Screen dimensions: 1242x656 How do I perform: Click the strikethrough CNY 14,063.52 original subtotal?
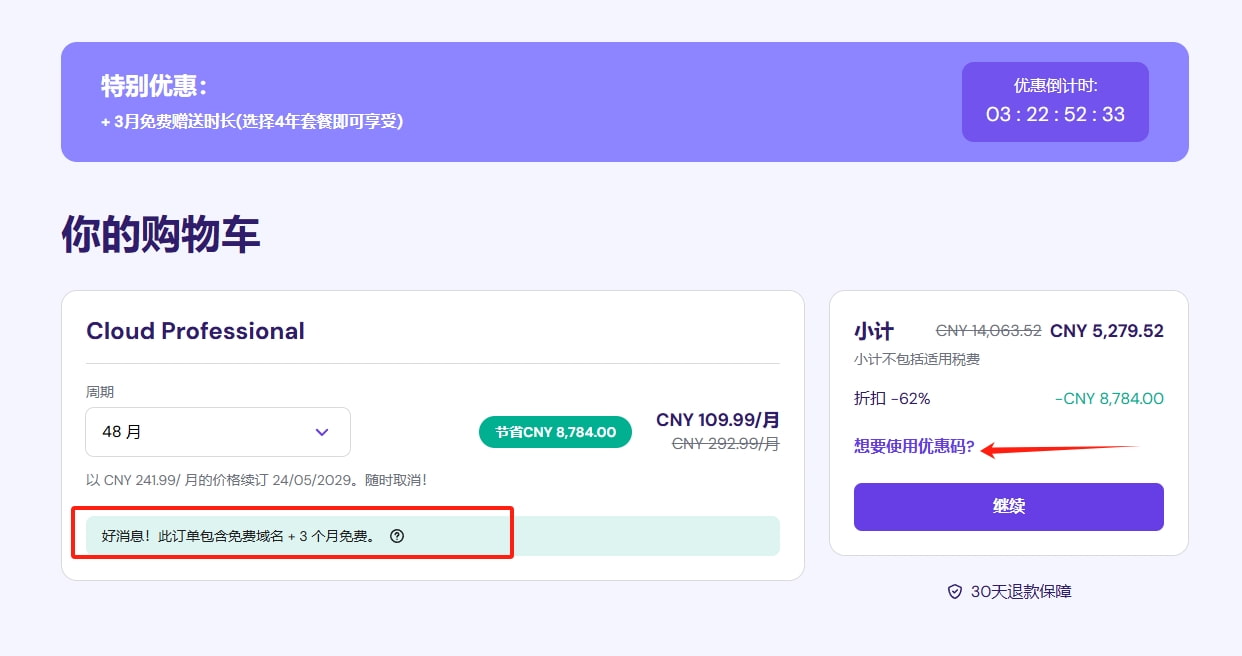[986, 330]
